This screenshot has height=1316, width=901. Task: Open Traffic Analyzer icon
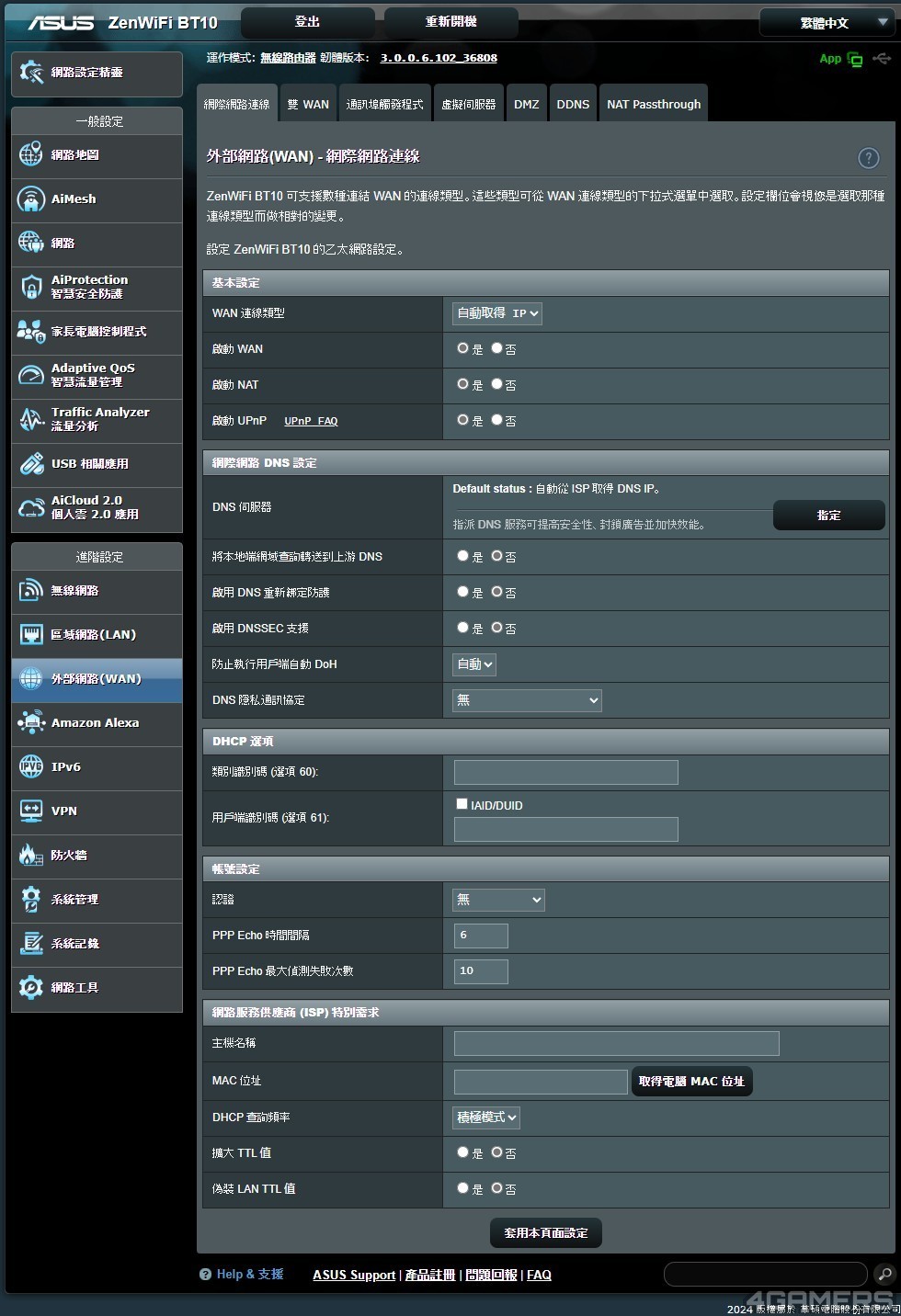[31, 419]
